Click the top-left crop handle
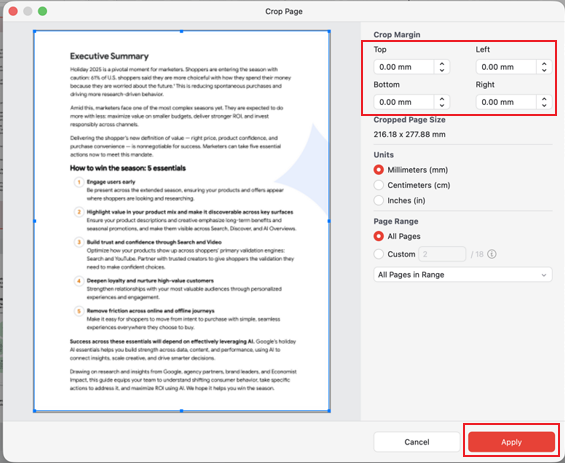Image resolution: width=565 pixels, height=463 pixels. pyautogui.click(x=35, y=32)
